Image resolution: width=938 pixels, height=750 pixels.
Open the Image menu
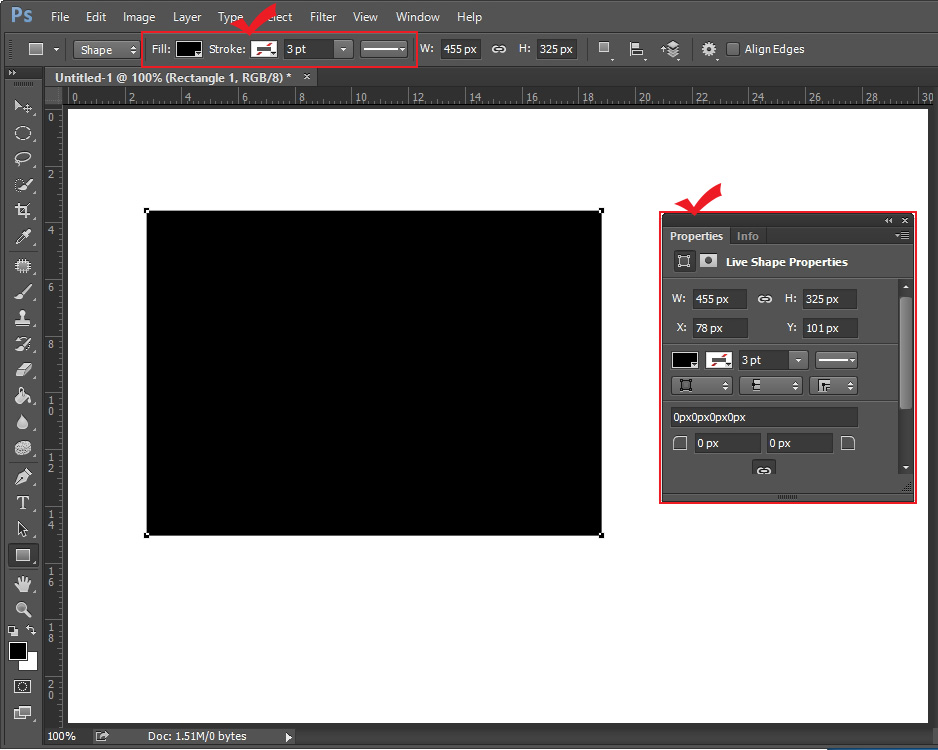pyautogui.click(x=139, y=17)
